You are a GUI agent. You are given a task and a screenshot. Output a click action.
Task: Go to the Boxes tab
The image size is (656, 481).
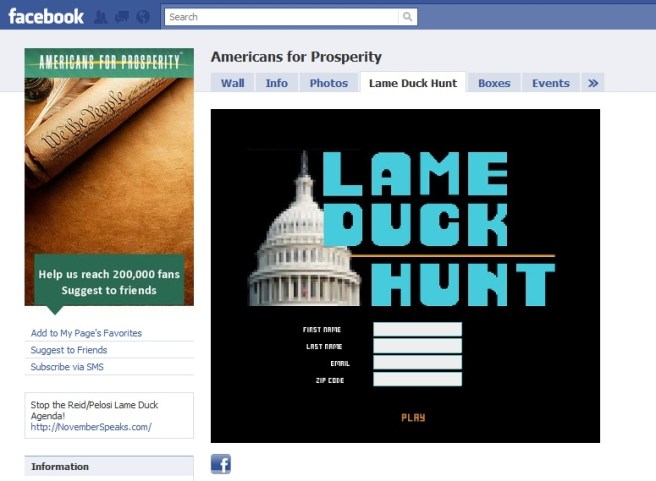click(x=494, y=83)
